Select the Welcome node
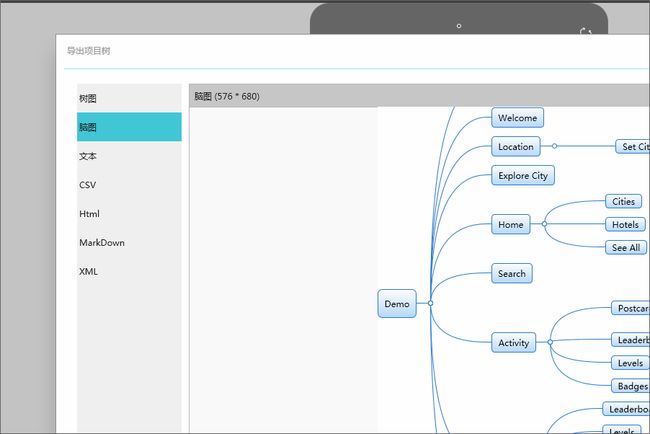The width and height of the screenshot is (650, 434). coord(517,118)
